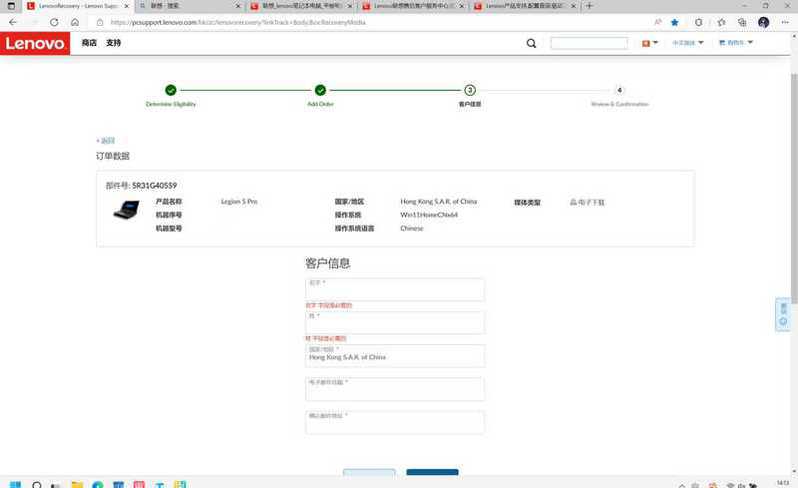Viewport: 798px width, 488px height.
Task: Focus the header search box
Action: click(589, 43)
